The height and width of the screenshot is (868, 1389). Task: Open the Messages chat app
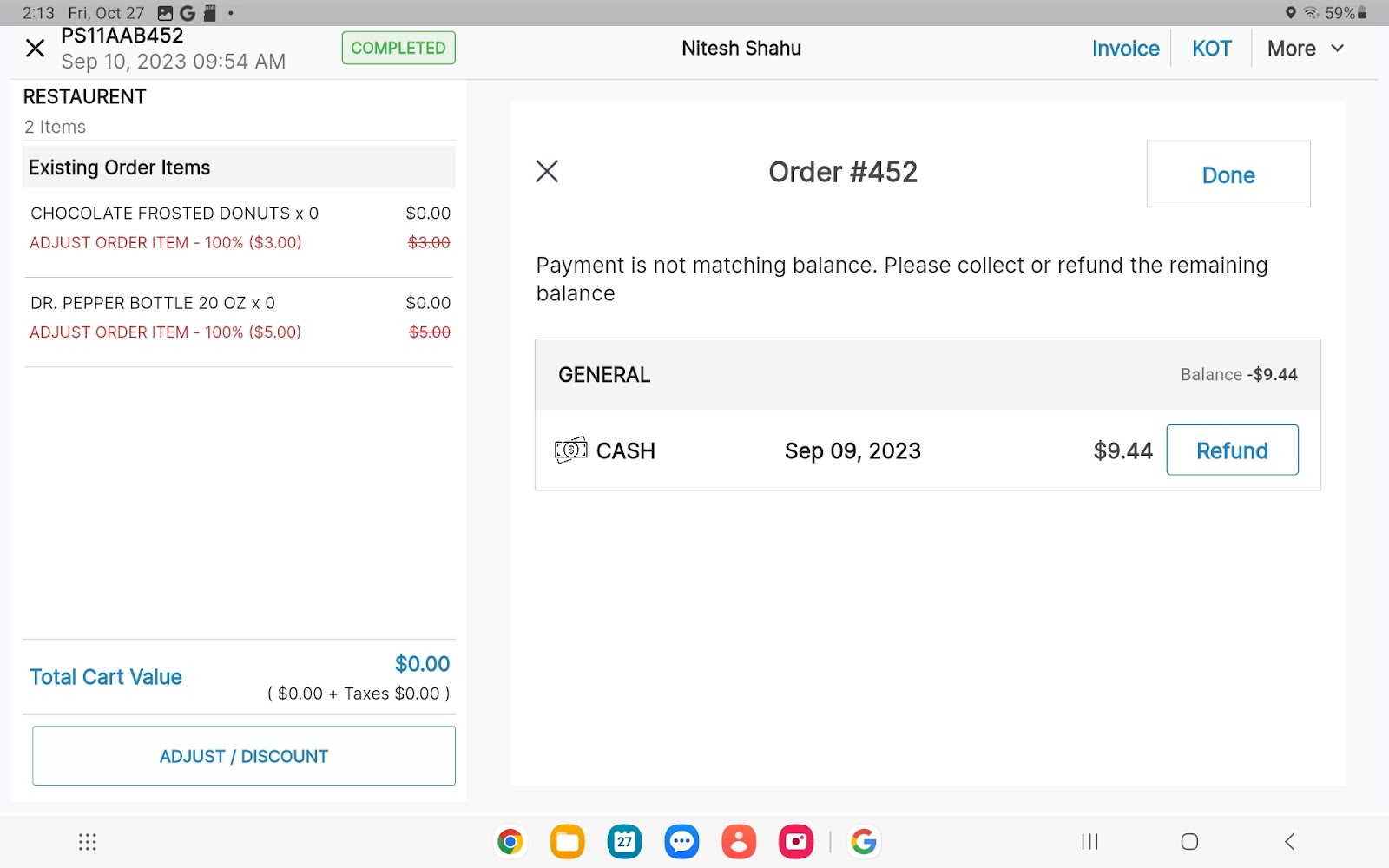[681, 841]
